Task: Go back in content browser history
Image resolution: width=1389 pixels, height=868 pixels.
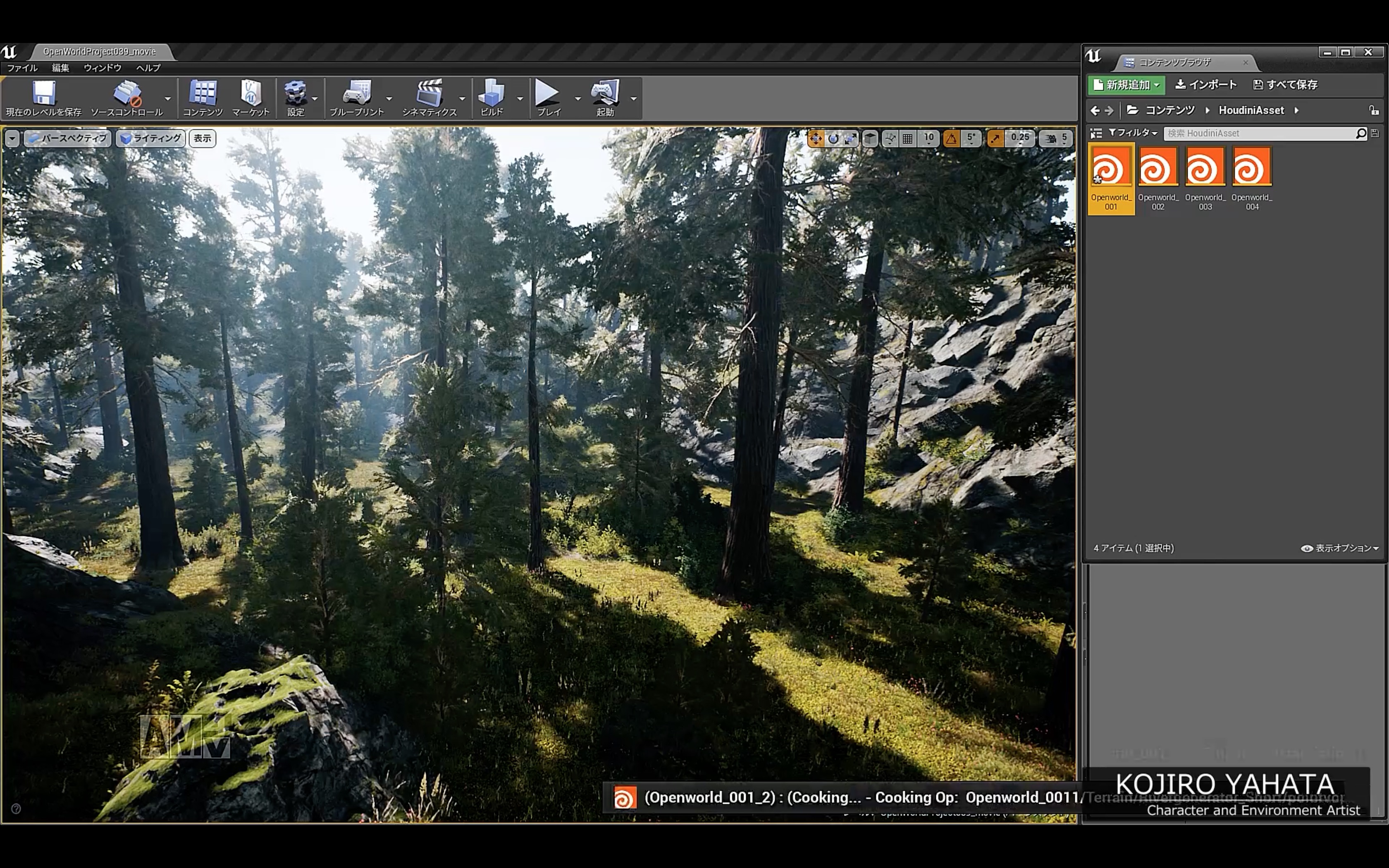Action: point(1095,110)
